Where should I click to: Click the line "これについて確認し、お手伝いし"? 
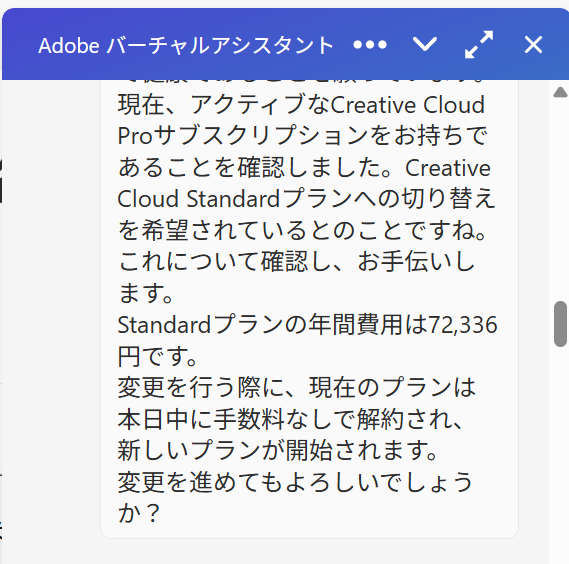click(x=296, y=262)
